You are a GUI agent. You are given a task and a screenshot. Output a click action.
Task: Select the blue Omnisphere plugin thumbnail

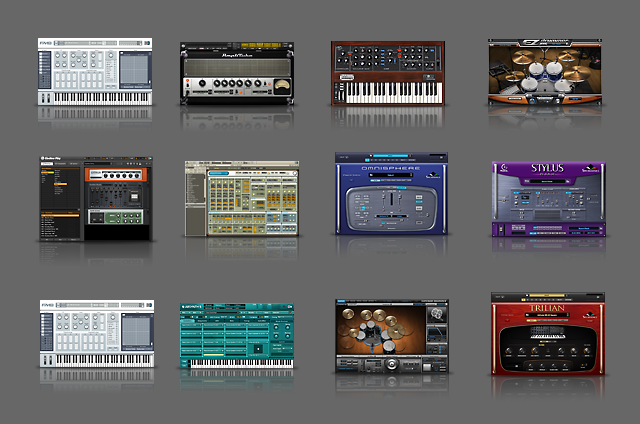pos(391,193)
